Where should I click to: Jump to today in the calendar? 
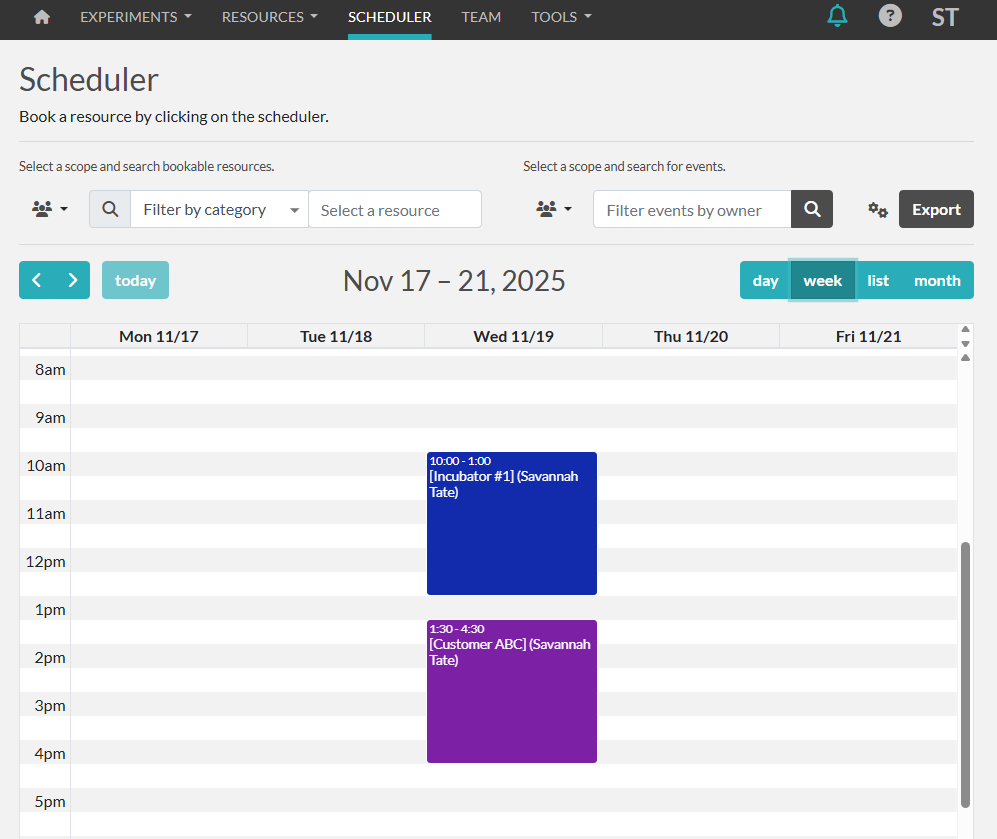pos(135,280)
